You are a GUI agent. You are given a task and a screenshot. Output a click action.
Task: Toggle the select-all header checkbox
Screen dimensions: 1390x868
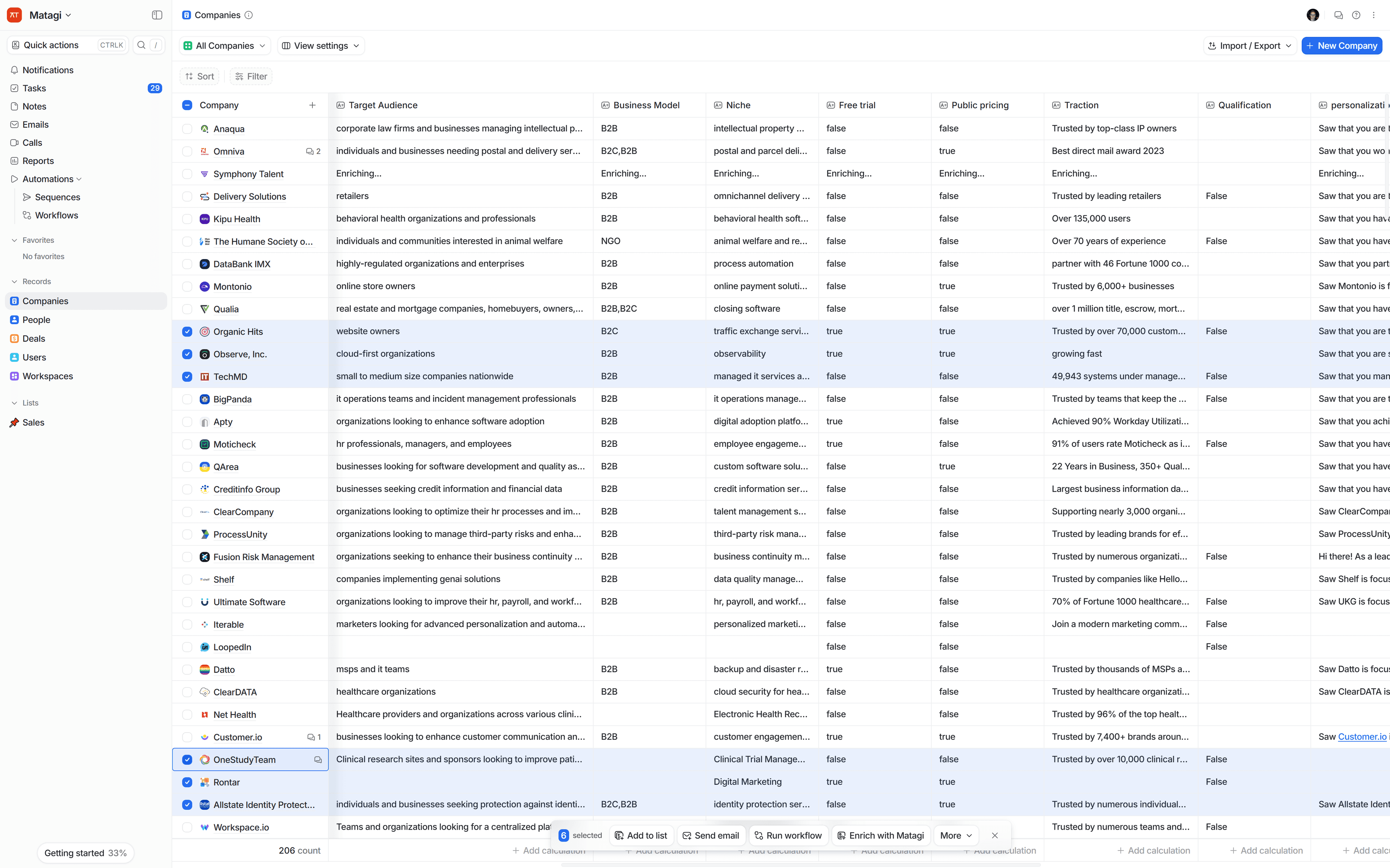pos(187,105)
